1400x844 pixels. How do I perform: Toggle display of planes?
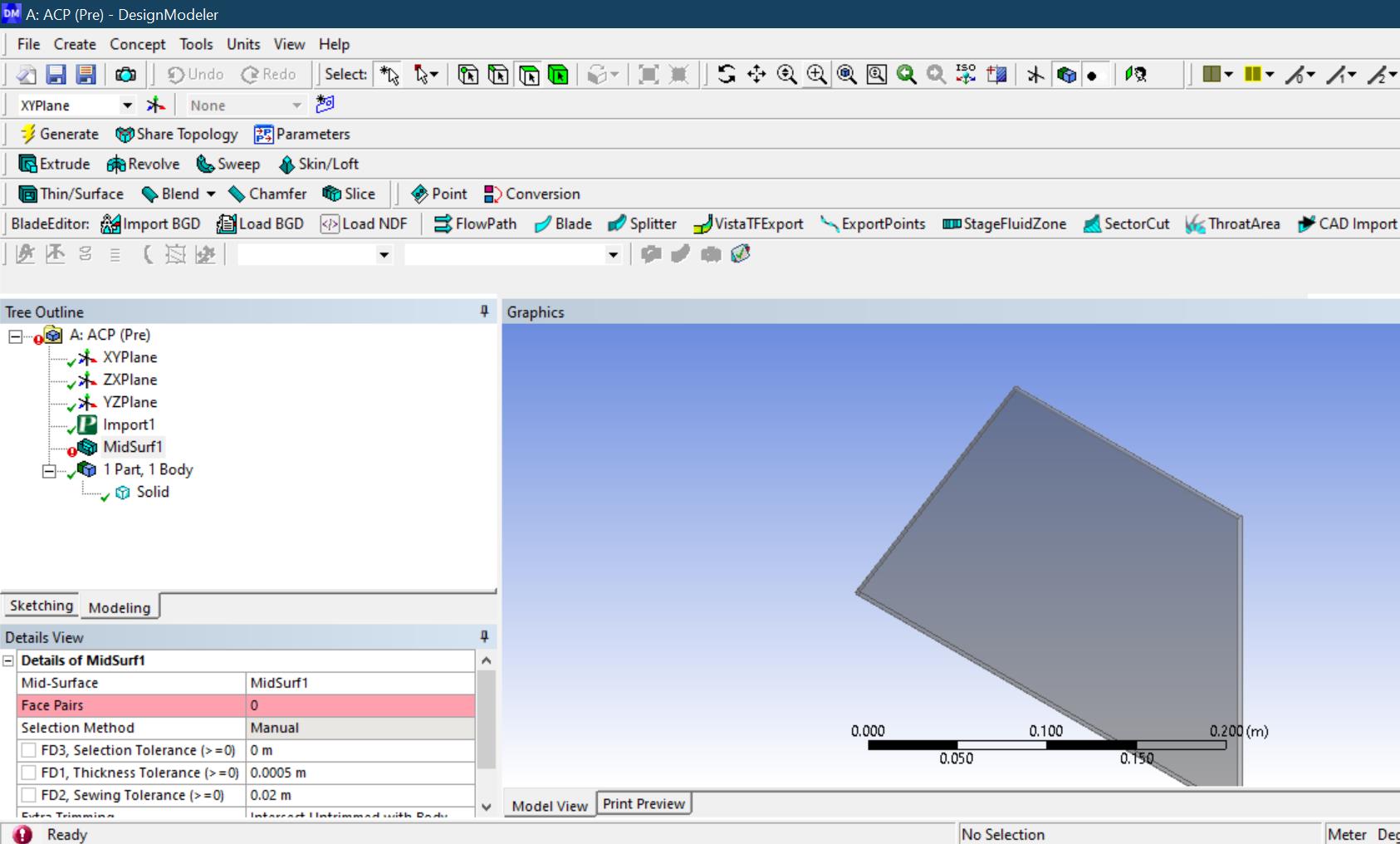[1035, 75]
